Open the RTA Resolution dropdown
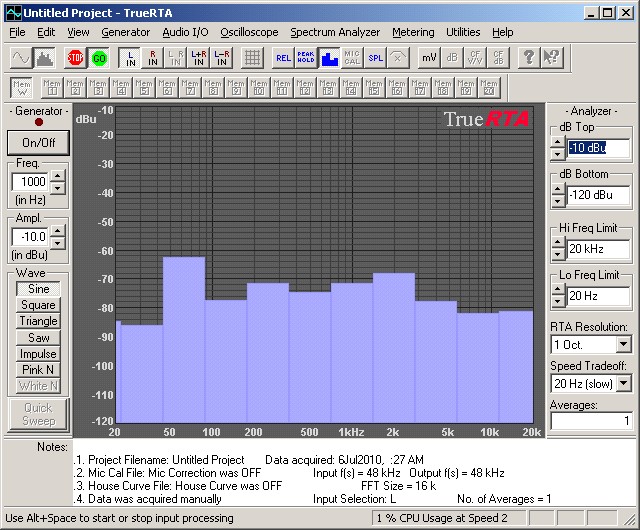 (623, 344)
